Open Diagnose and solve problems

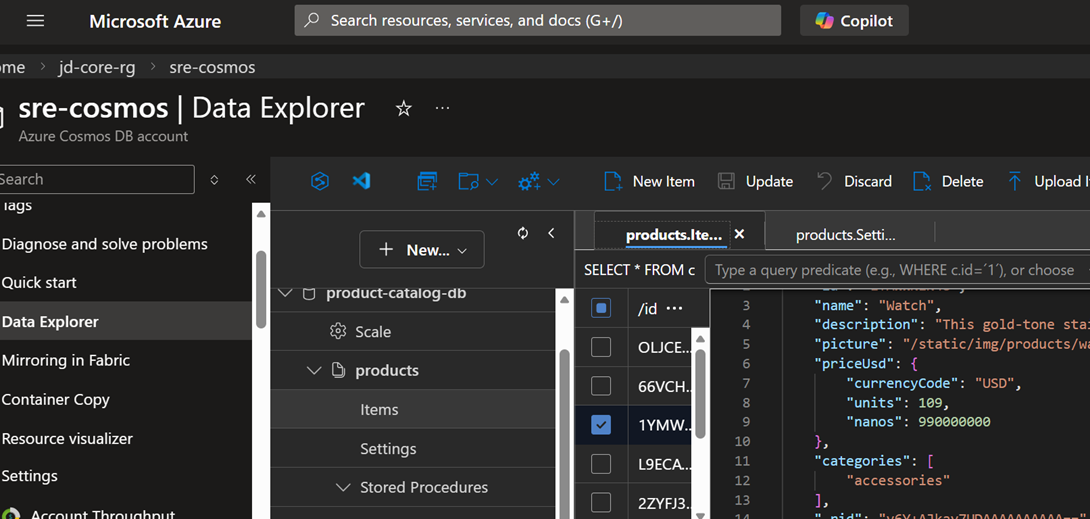104,244
